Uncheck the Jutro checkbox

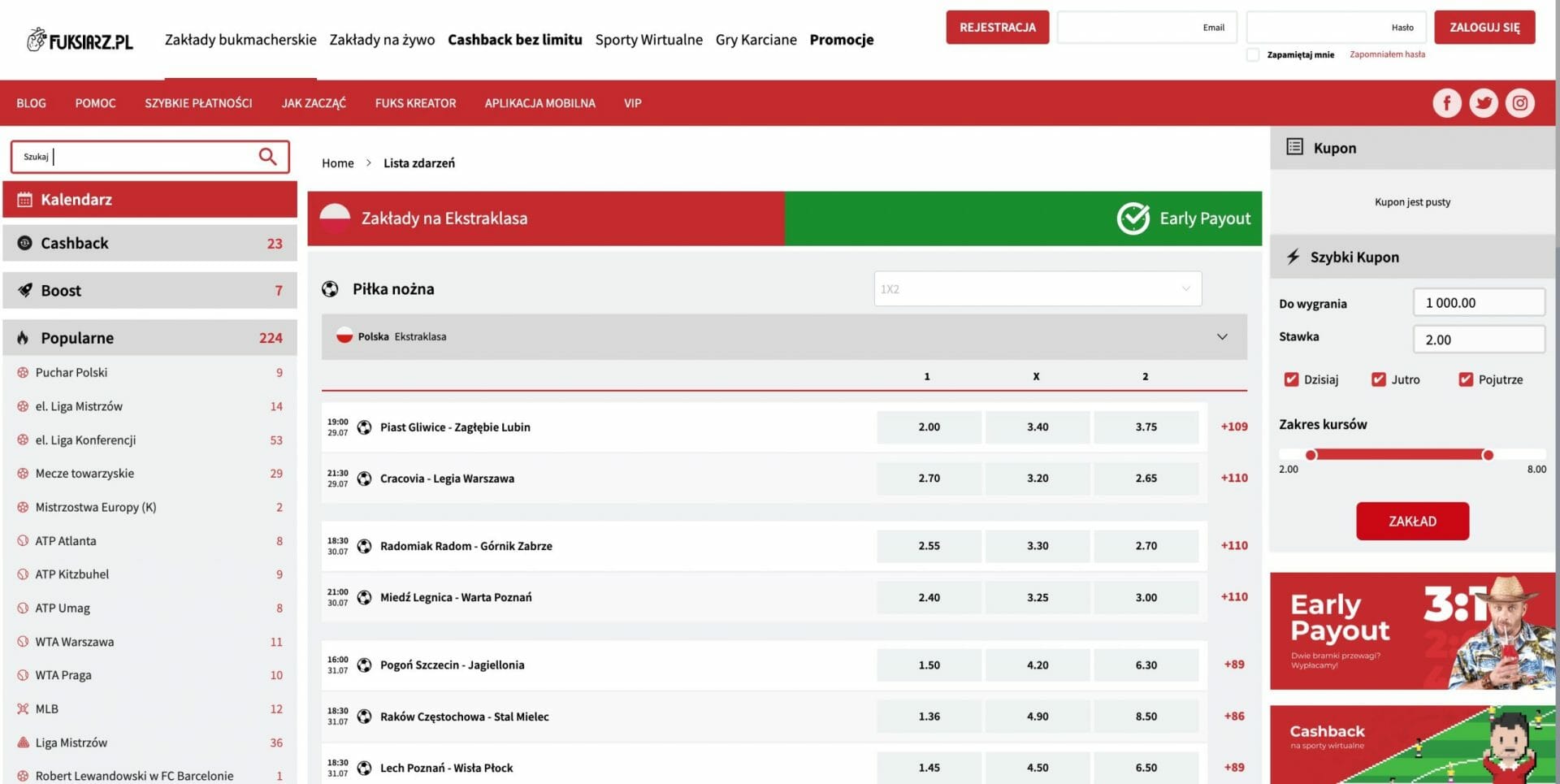(x=1378, y=379)
